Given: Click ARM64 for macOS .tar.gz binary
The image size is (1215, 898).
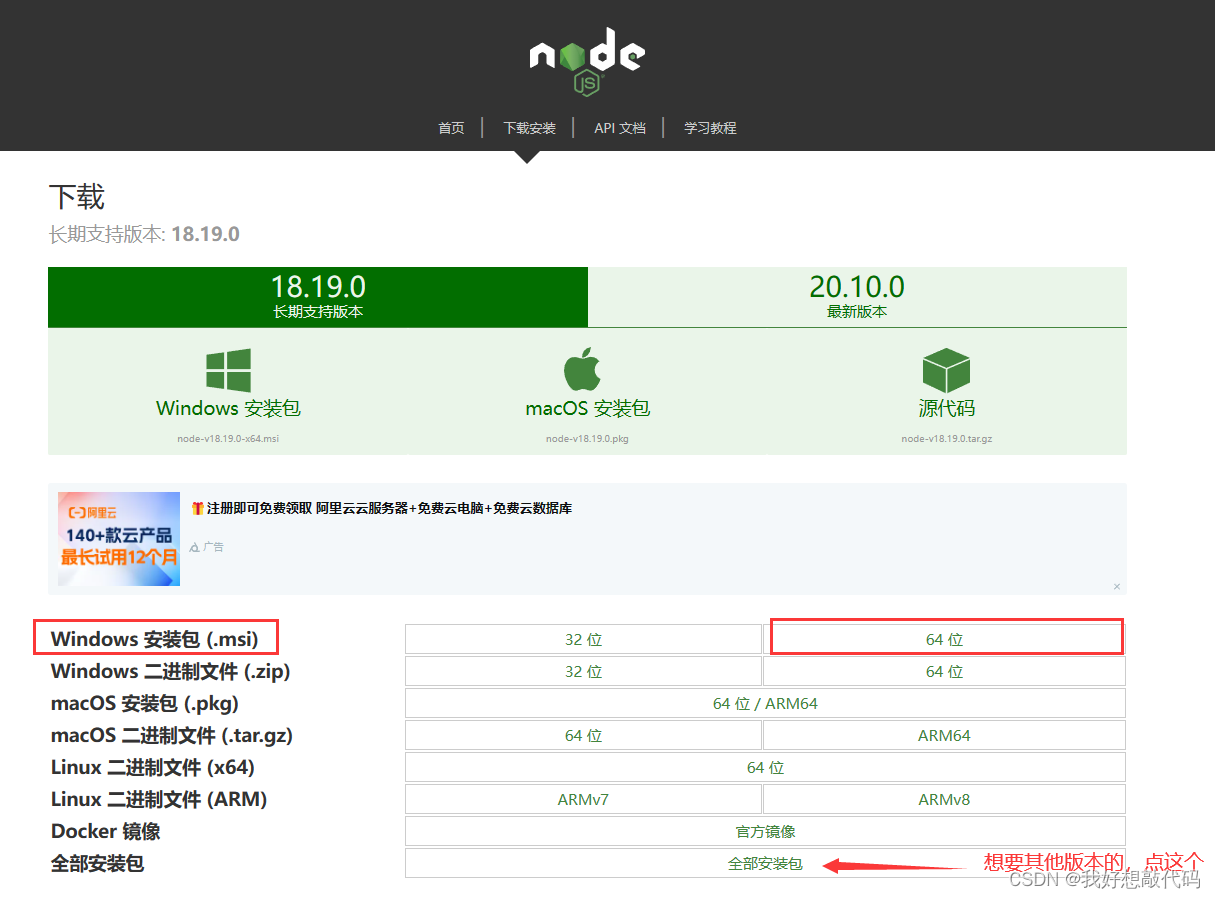Looking at the screenshot, I should [x=944, y=736].
